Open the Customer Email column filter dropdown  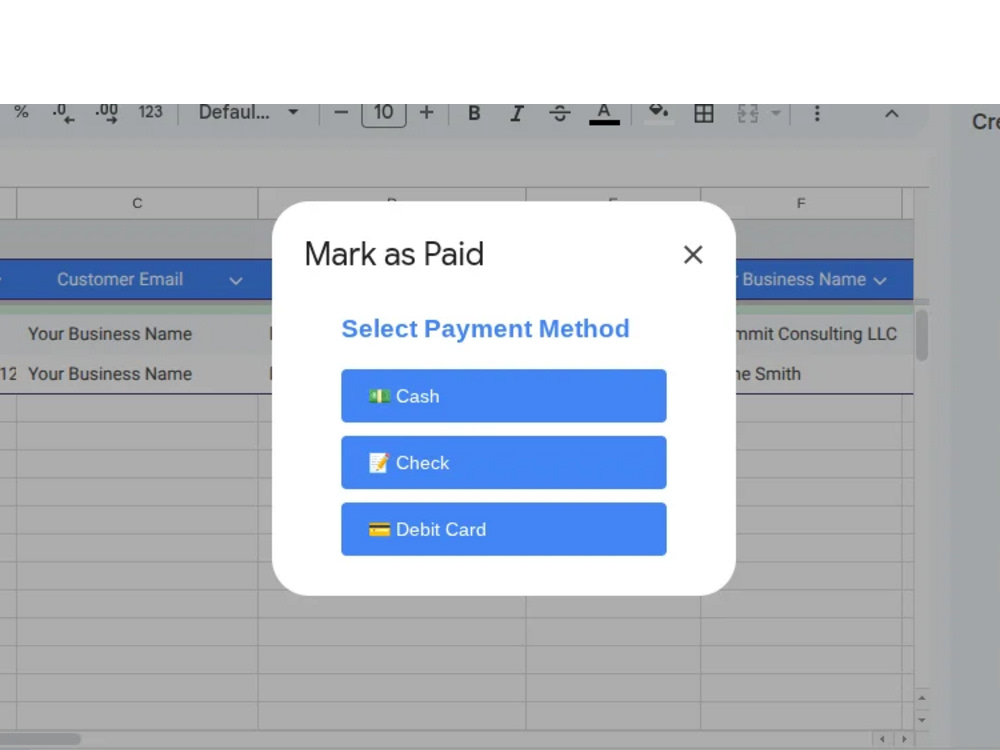click(235, 281)
